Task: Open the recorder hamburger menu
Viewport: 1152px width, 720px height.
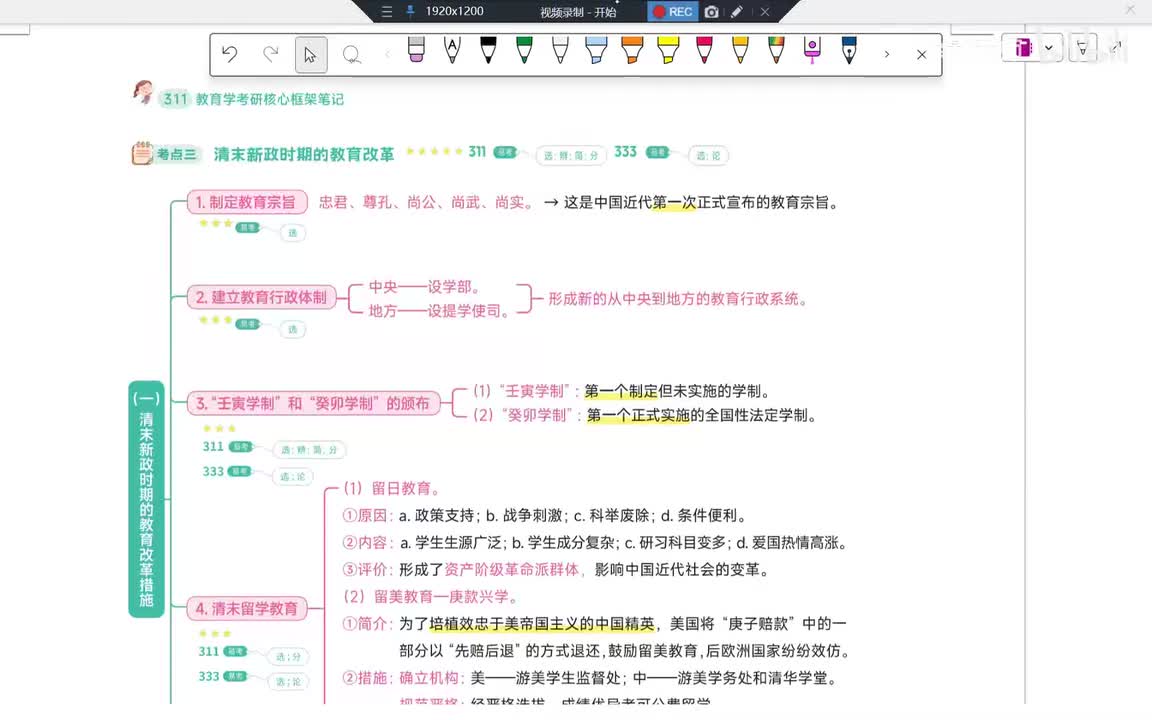Action: (387, 12)
